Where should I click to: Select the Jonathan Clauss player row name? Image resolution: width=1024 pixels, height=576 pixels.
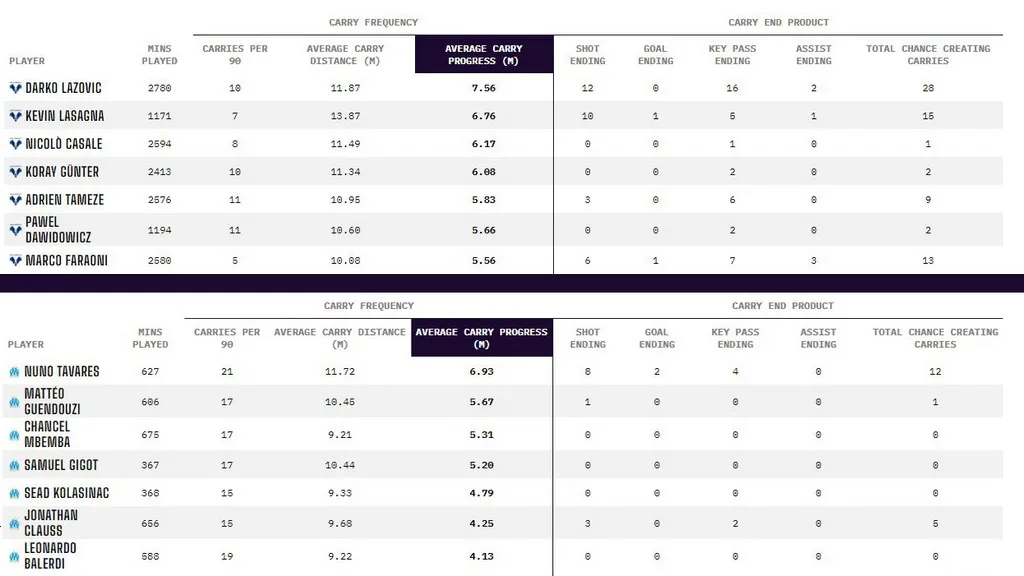click(50, 523)
